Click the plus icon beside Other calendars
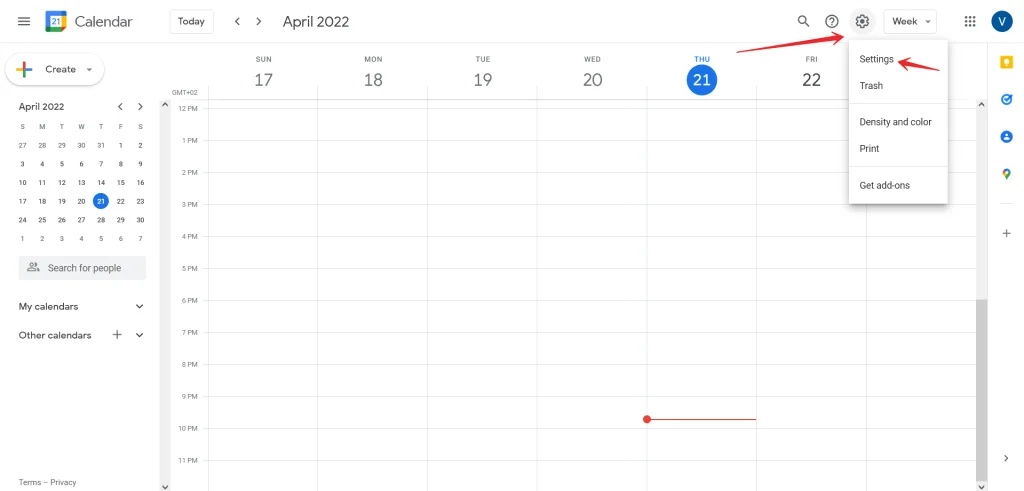This screenshot has height=491, width=1024. [117, 335]
